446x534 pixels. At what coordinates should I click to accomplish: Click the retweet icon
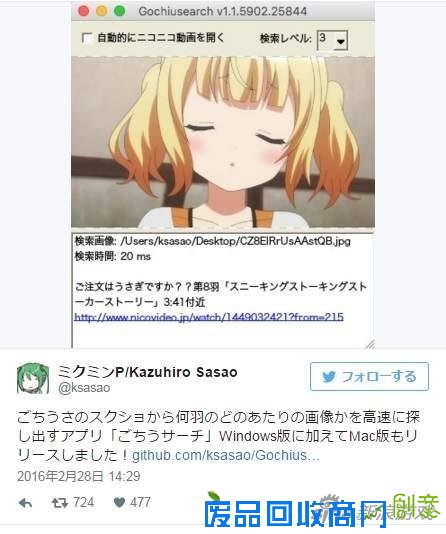click(60, 503)
